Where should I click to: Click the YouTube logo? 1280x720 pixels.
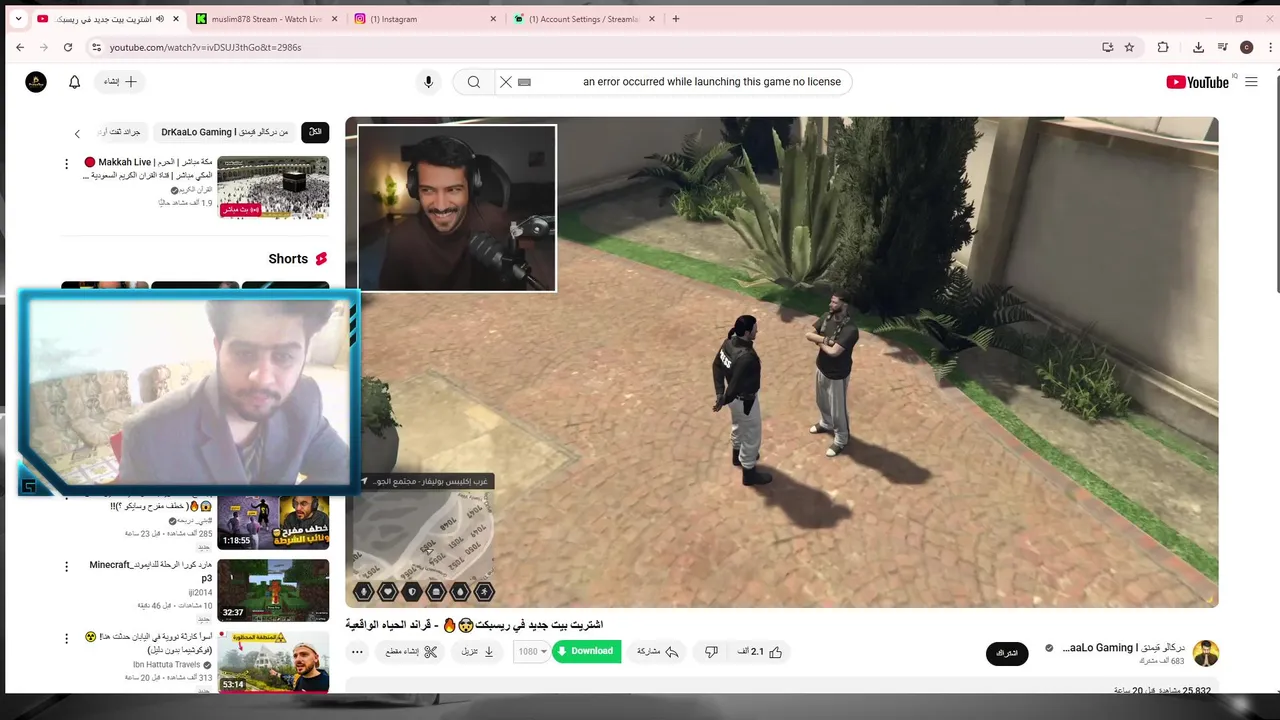pos(1197,82)
